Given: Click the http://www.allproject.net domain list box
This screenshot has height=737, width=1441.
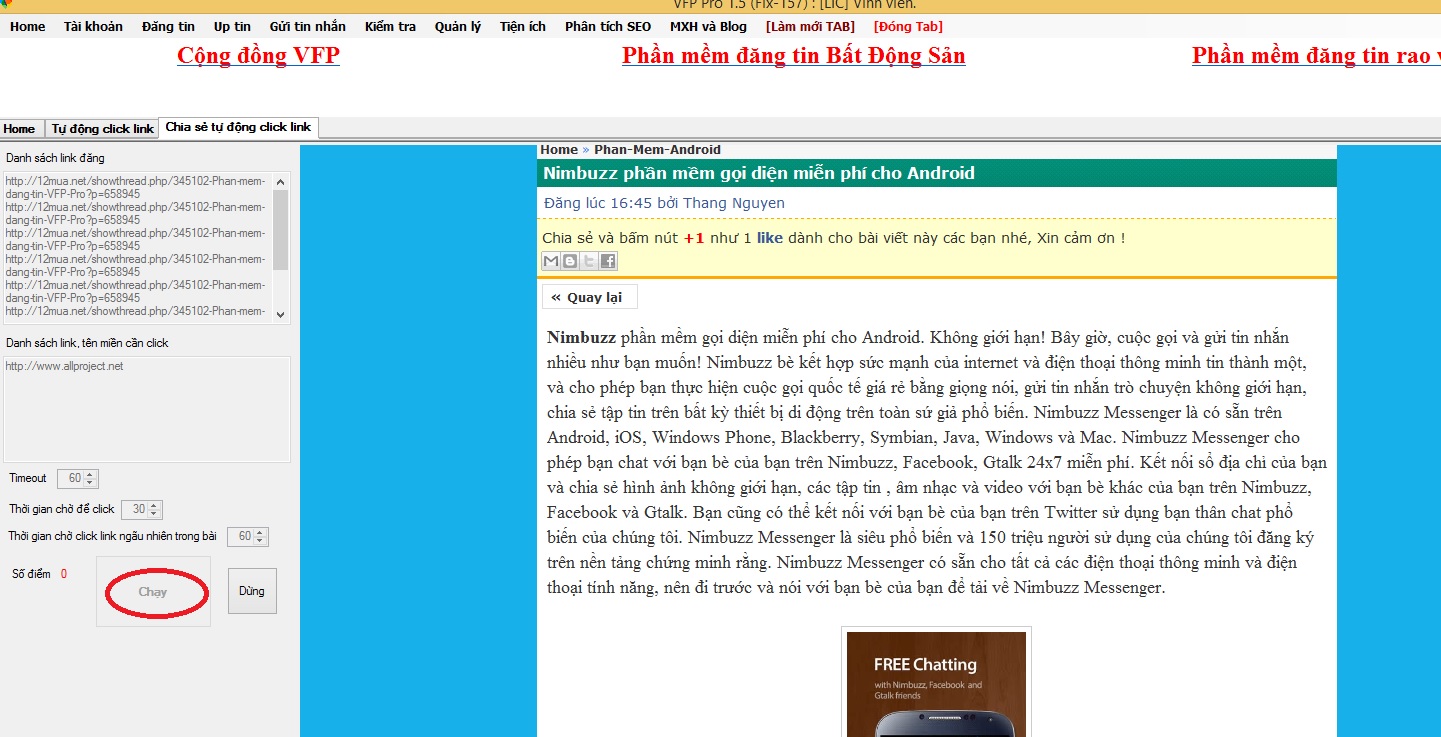Looking at the screenshot, I should pos(146,409).
